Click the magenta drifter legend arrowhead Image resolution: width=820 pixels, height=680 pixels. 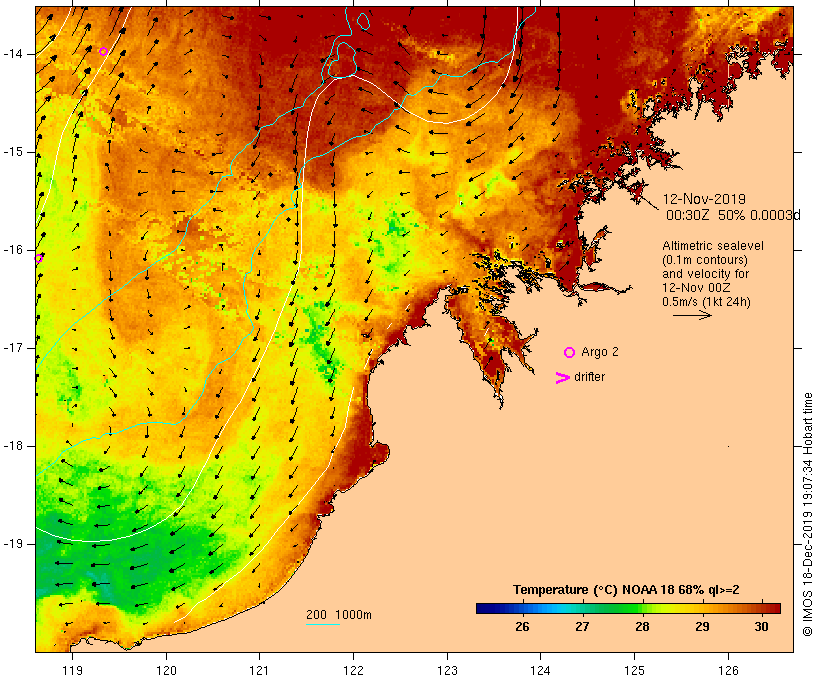coord(563,378)
